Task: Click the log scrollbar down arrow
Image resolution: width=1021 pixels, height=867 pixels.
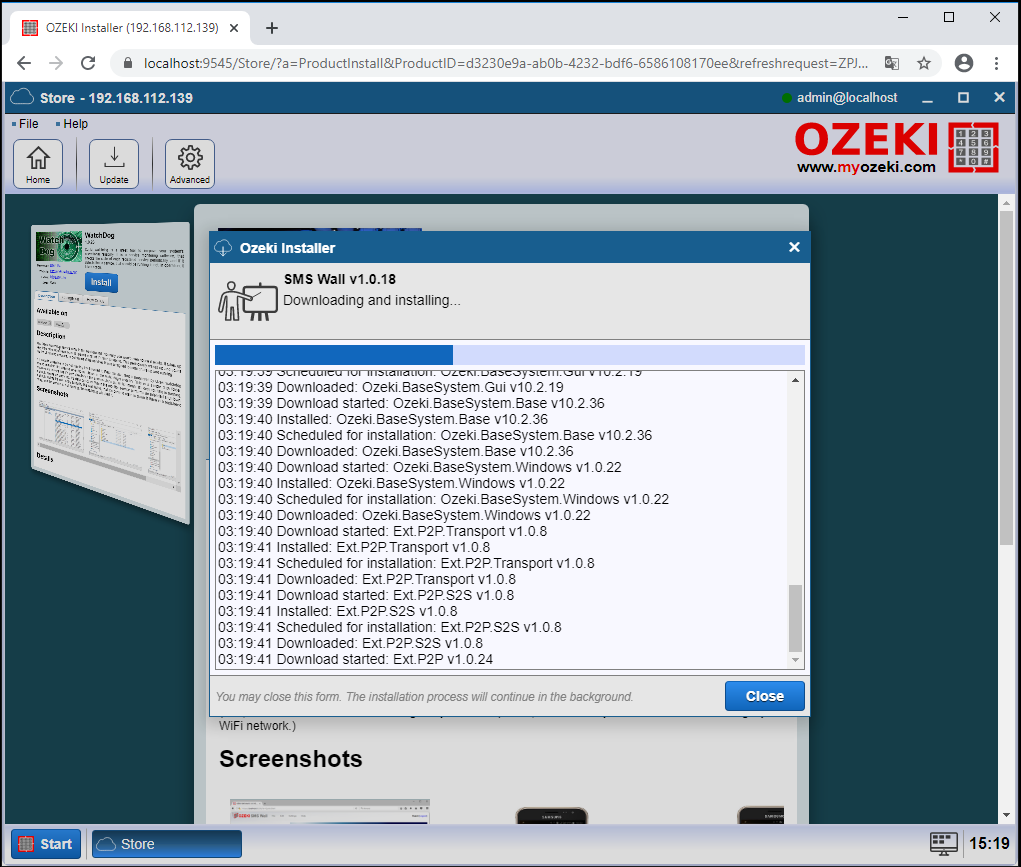Action: (795, 660)
